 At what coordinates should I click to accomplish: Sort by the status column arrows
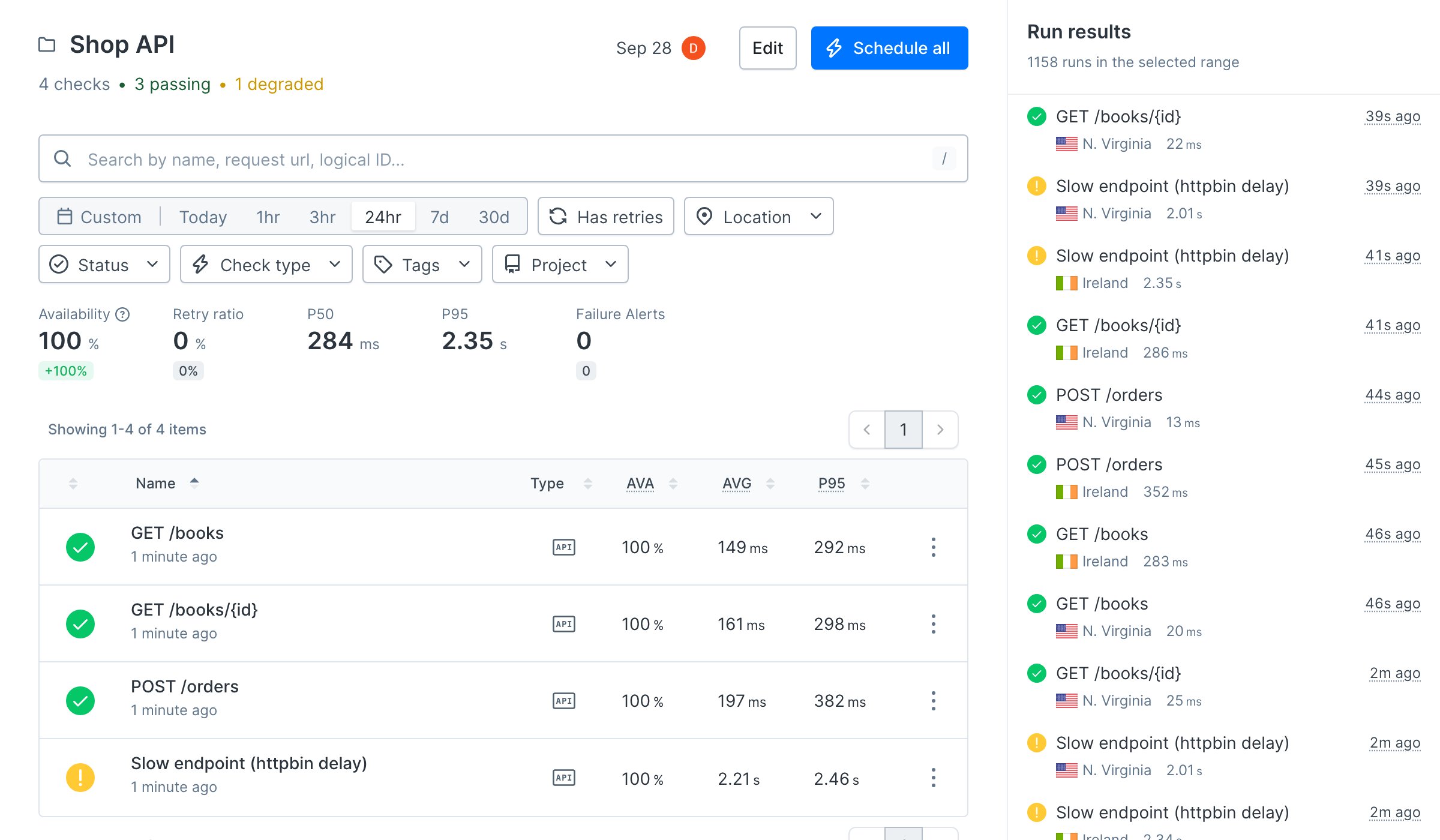tap(73, 484)
